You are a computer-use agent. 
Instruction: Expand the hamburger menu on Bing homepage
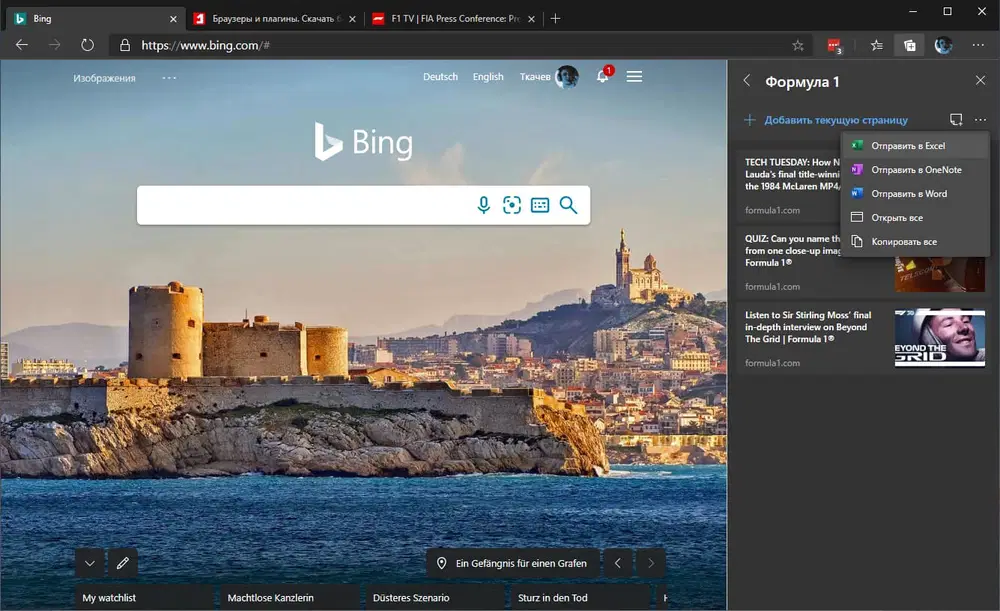634,76
